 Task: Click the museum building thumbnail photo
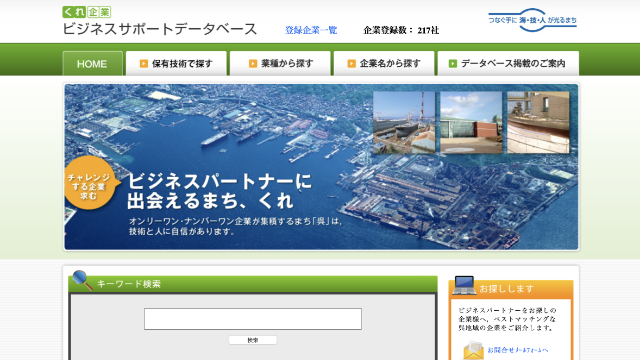pyautogui.click(x=471, y=122)
